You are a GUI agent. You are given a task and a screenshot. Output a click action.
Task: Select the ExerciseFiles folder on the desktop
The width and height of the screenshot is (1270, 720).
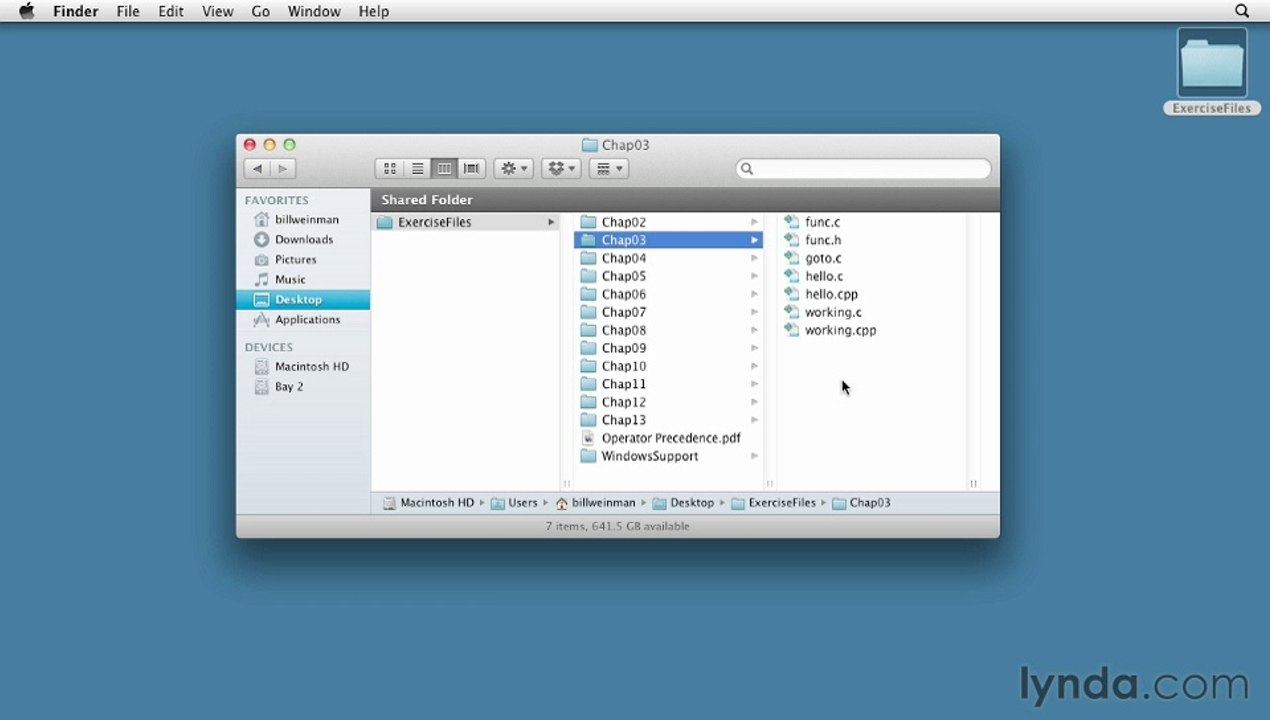(1212, 70)
